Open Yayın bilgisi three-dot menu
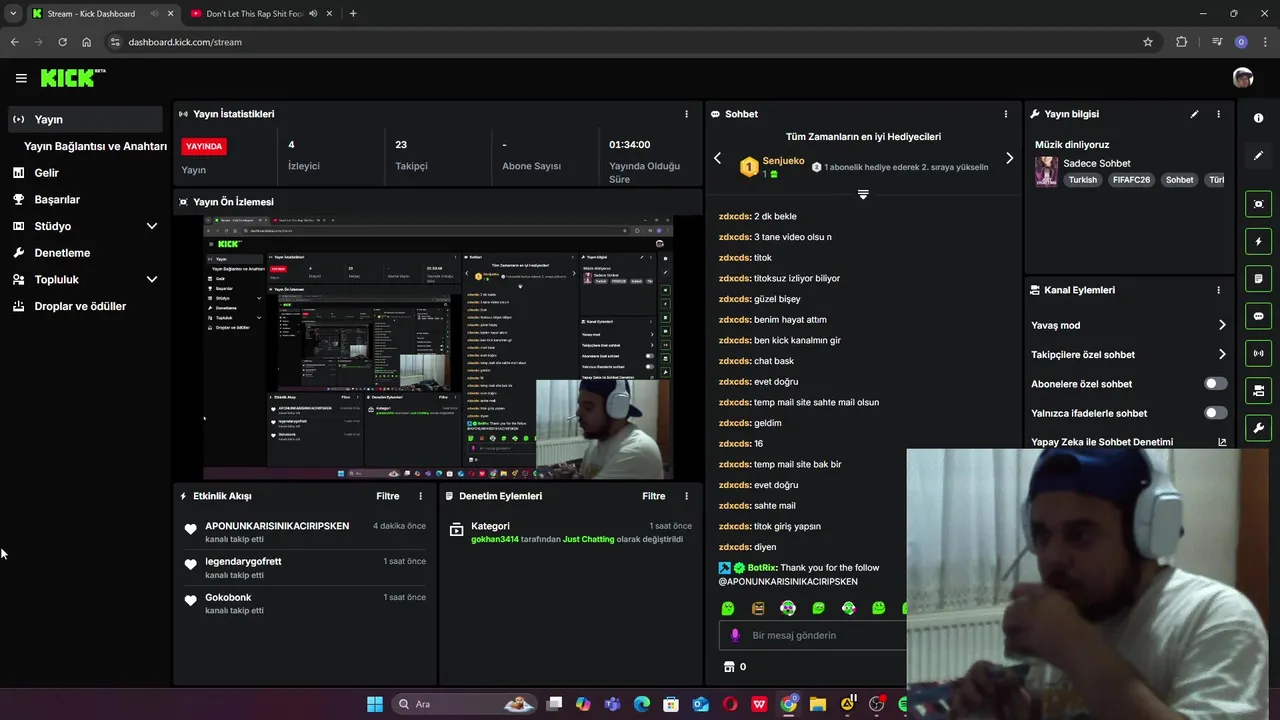The image size is (1280, 720). point(1218,114)
